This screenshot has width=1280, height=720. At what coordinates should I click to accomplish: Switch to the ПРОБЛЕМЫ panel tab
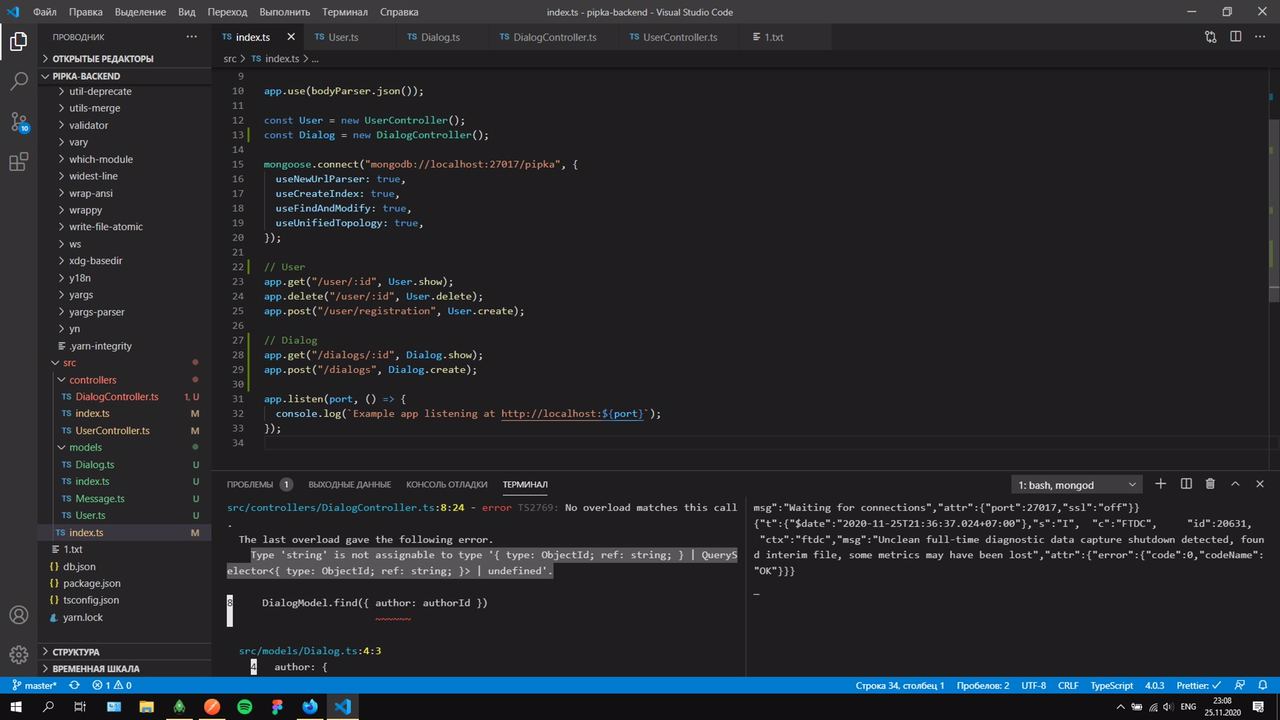pyautogui.click(x=250, y=484)
